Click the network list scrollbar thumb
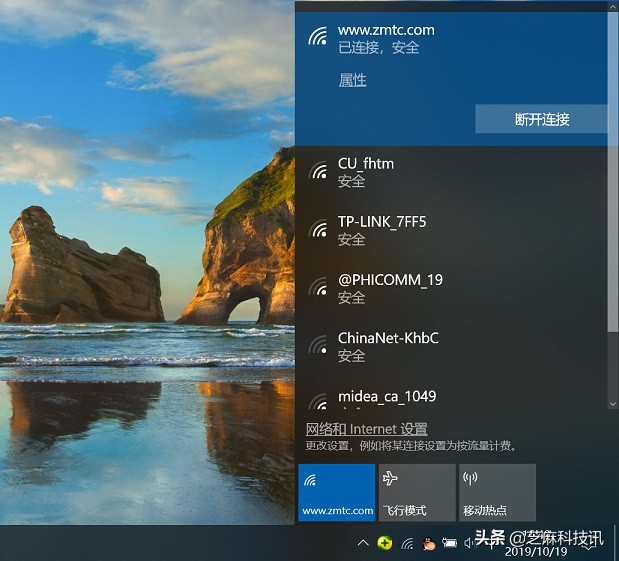 pos(613,172)
